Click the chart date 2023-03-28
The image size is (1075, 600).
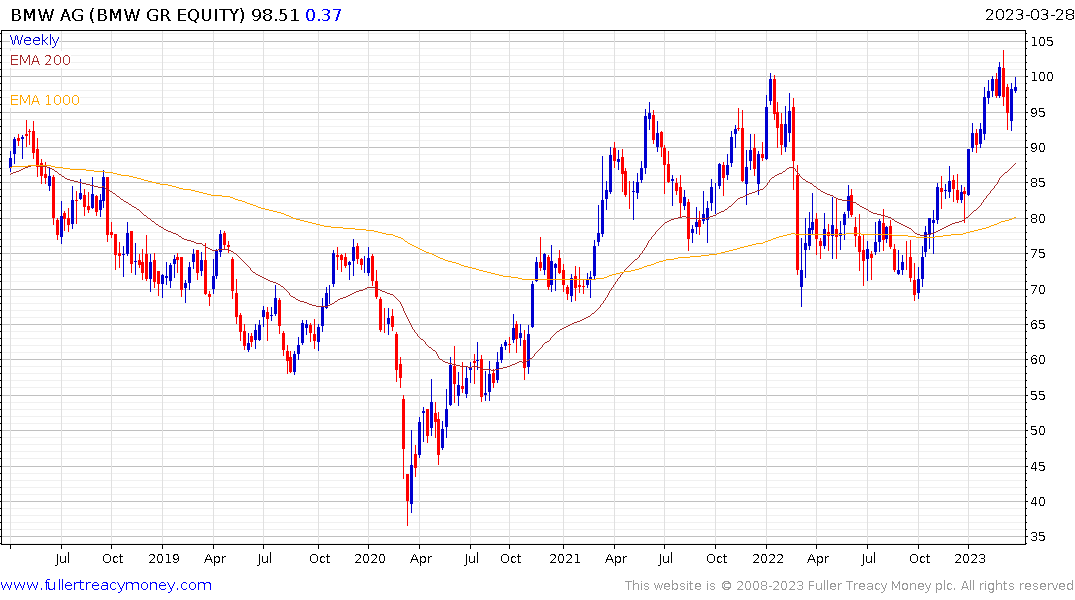click(x=1028, y=14)
